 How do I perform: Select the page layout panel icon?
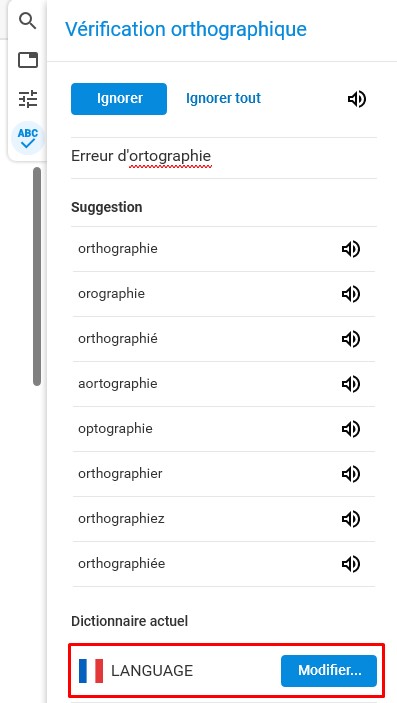[28, 60]
